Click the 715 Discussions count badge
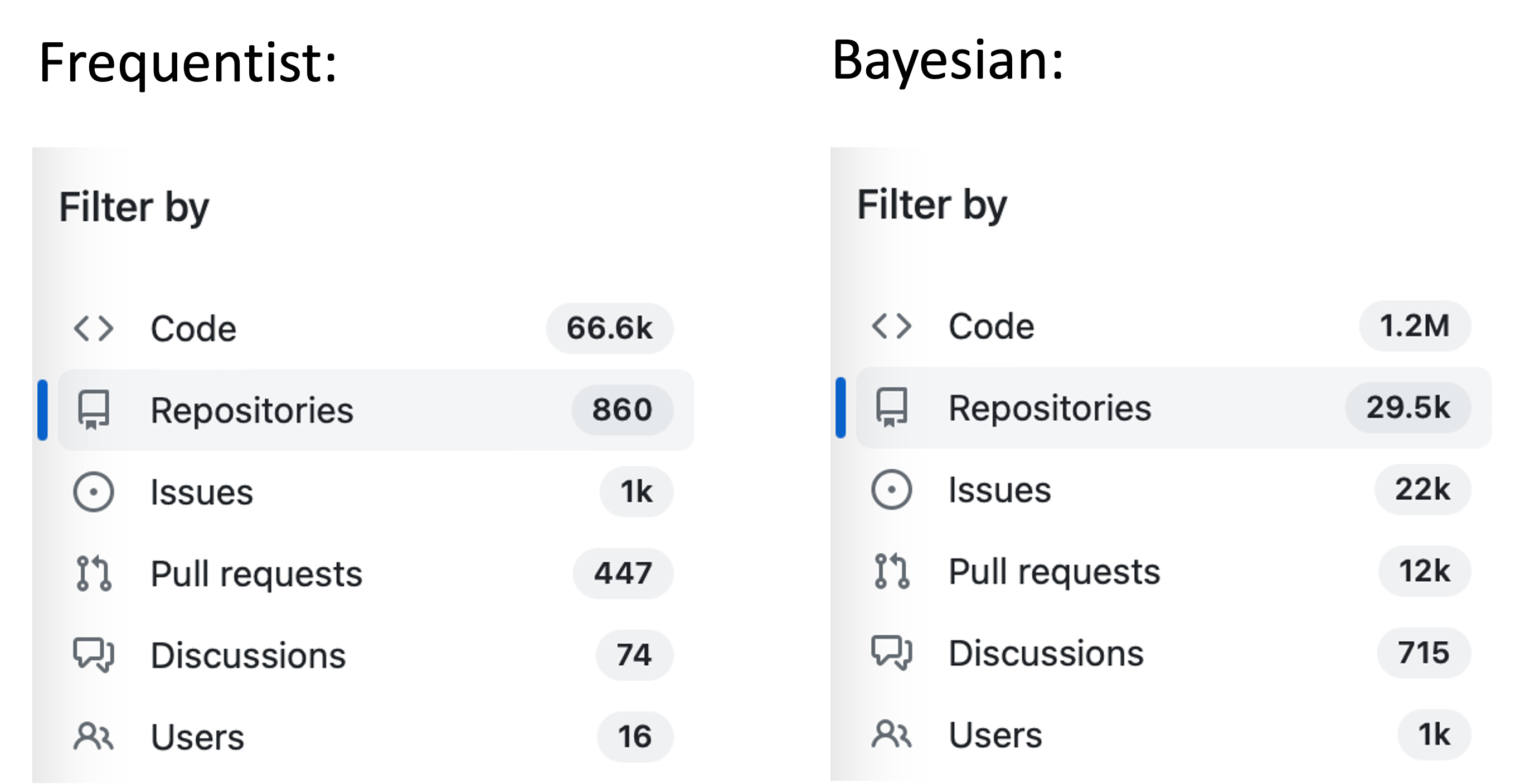This screenshot has height=784, width=1530. point(1423,652)
